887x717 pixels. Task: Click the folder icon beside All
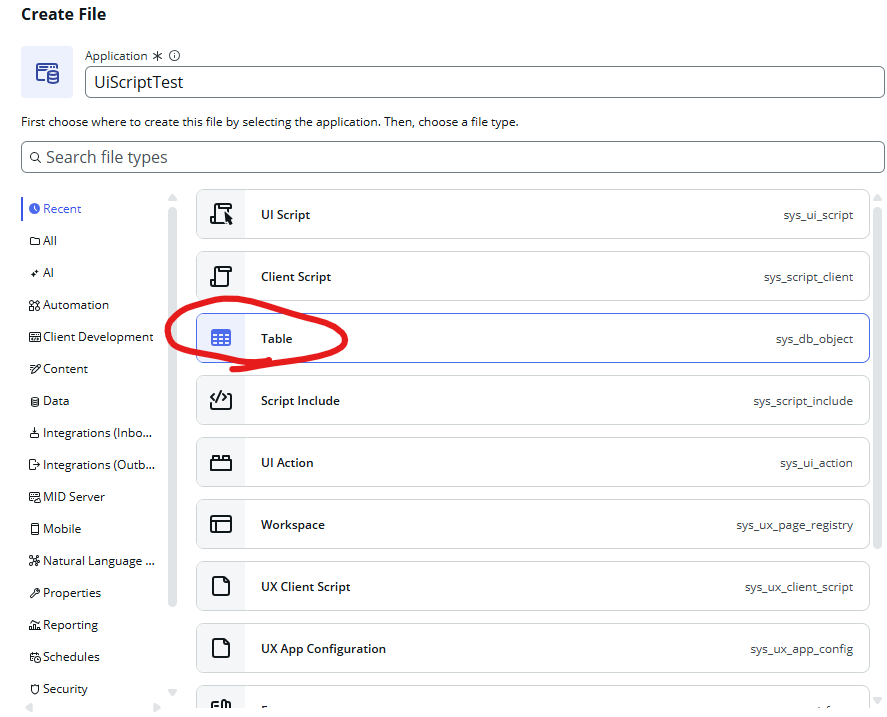(35, 241)
